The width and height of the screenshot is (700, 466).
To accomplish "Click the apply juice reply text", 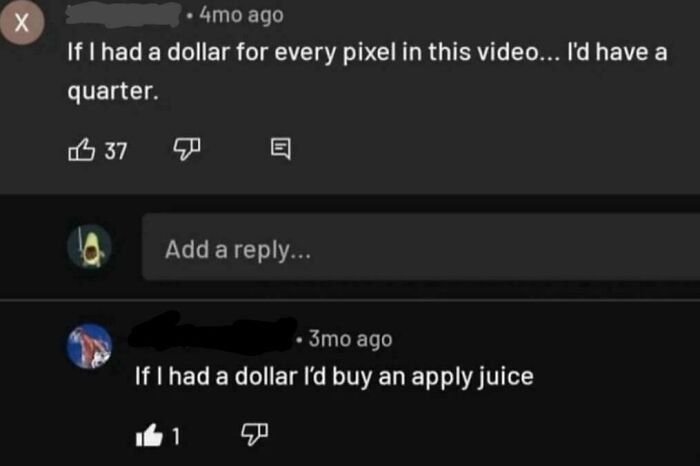I will point(334,377).
